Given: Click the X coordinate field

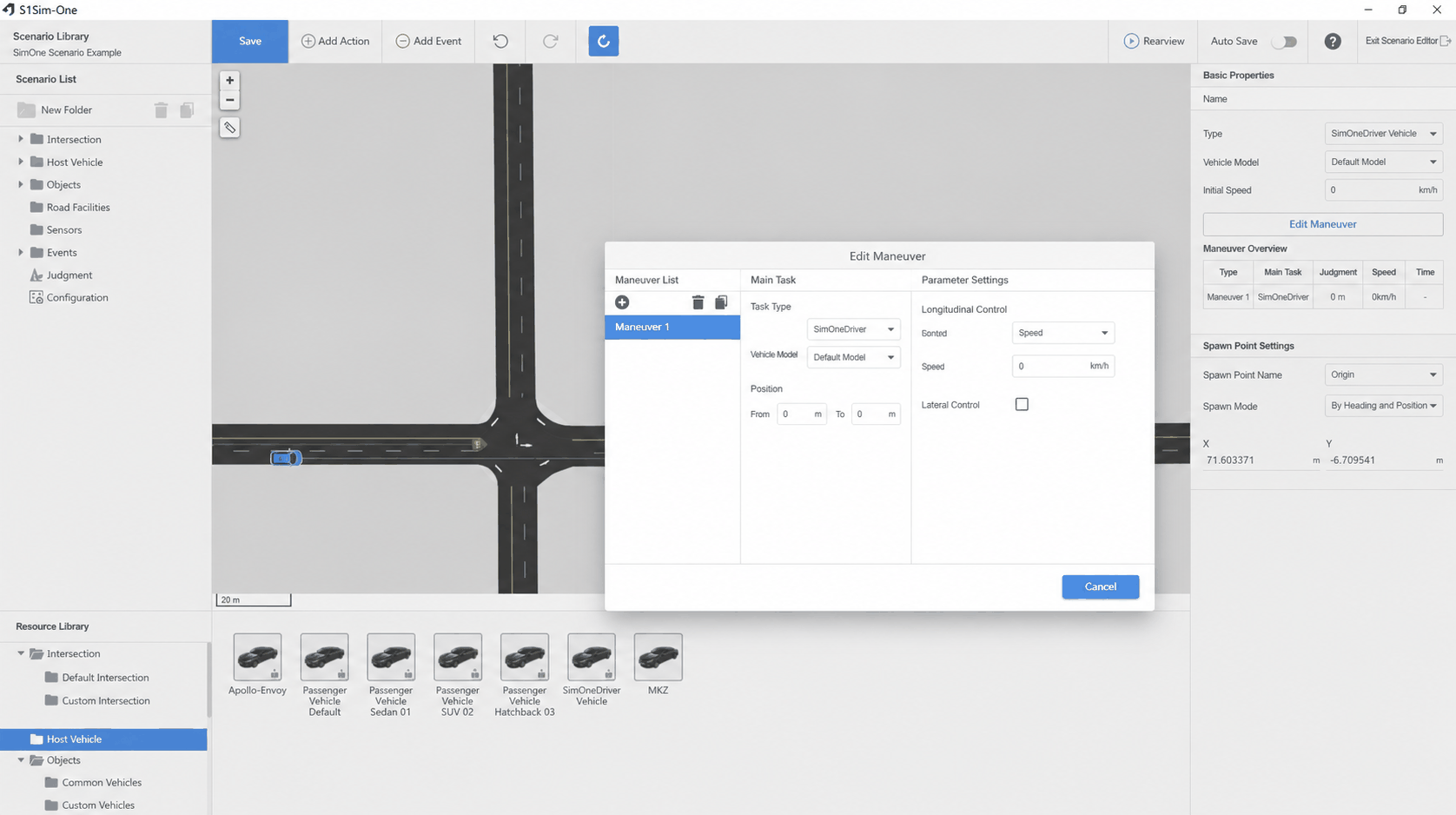Looking at the screenshot, I should (1261, 461).
